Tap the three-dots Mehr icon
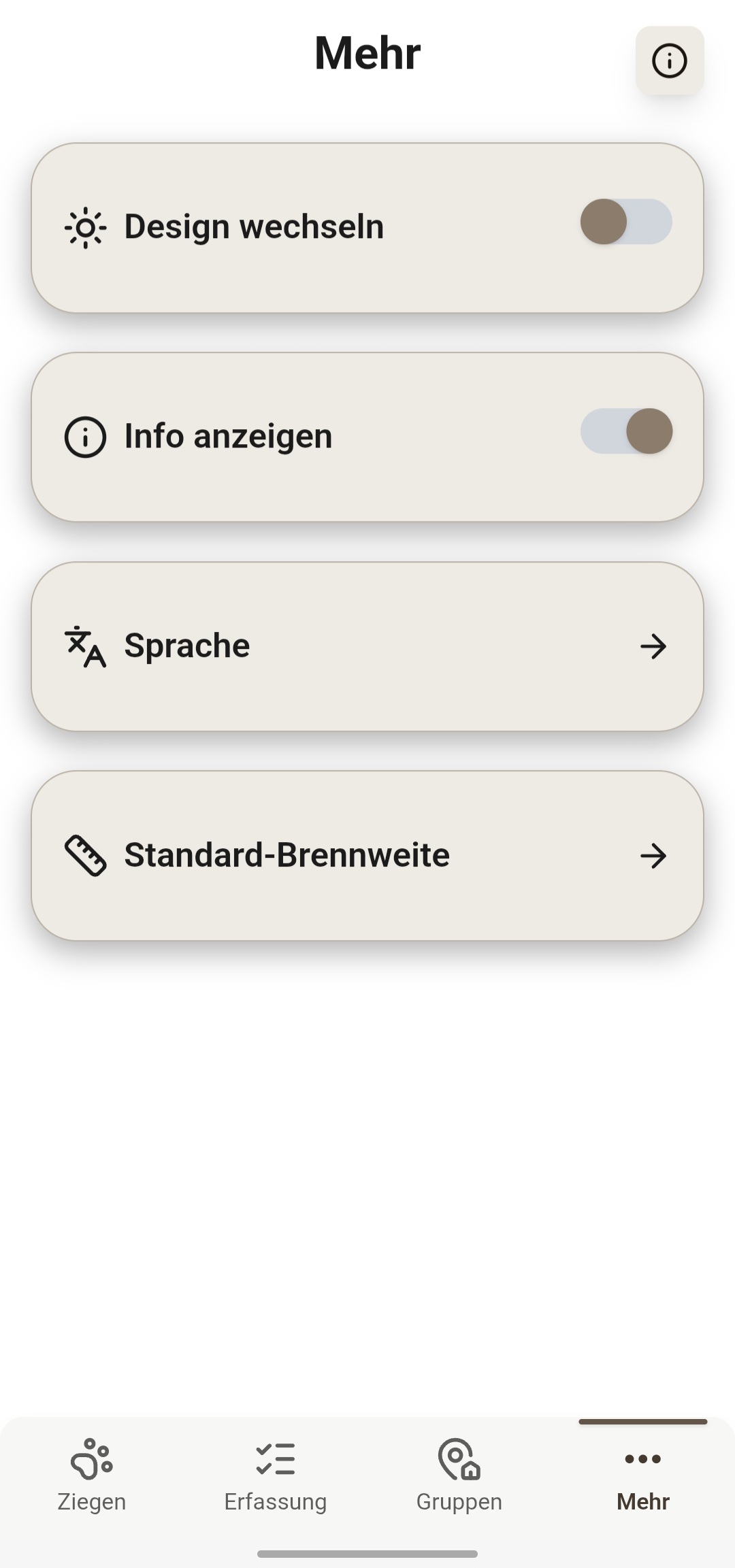 click(x=643, y=1458)
